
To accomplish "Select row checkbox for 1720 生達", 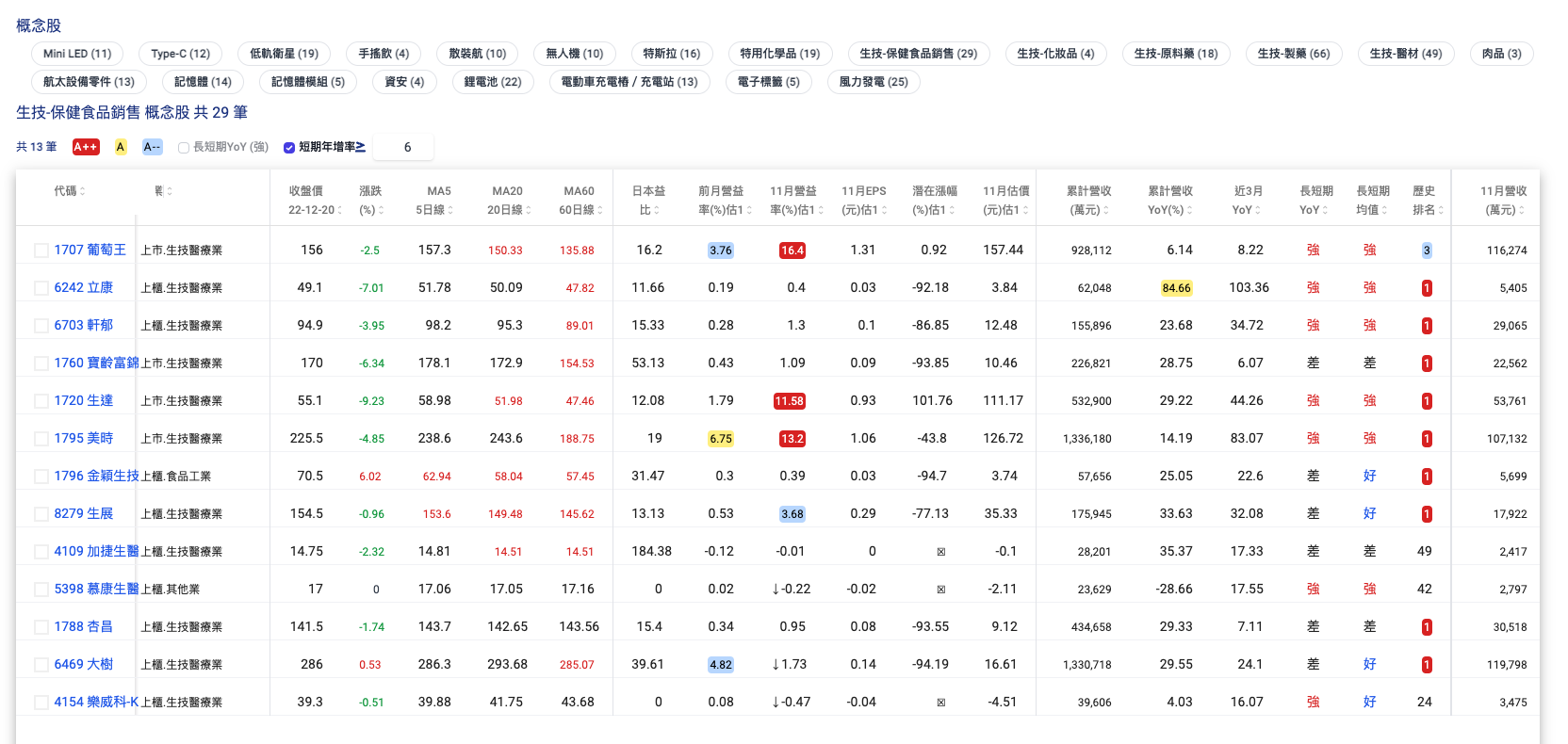I will click(41, 401).
